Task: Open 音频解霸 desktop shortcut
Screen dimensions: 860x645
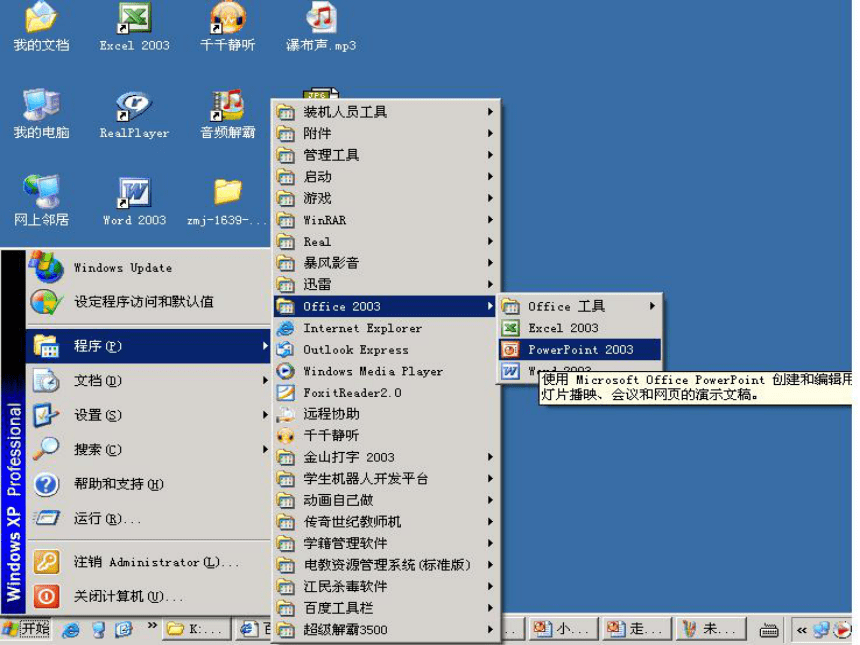Action: point(228,113)
